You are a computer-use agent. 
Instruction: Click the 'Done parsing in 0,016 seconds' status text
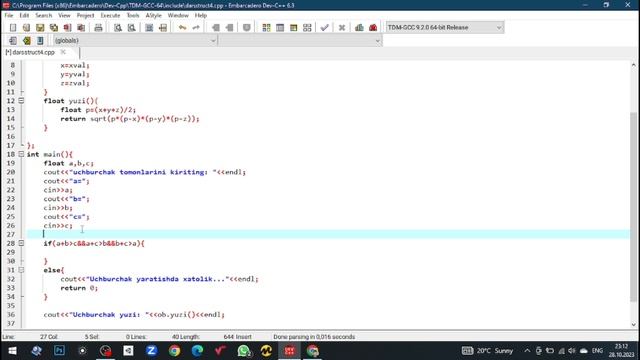click(314, 337)
